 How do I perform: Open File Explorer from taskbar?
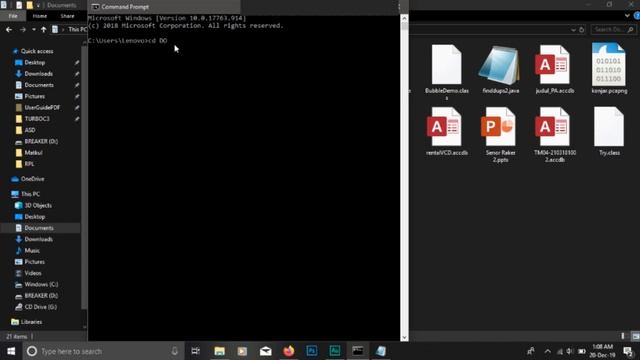[219, 351]
